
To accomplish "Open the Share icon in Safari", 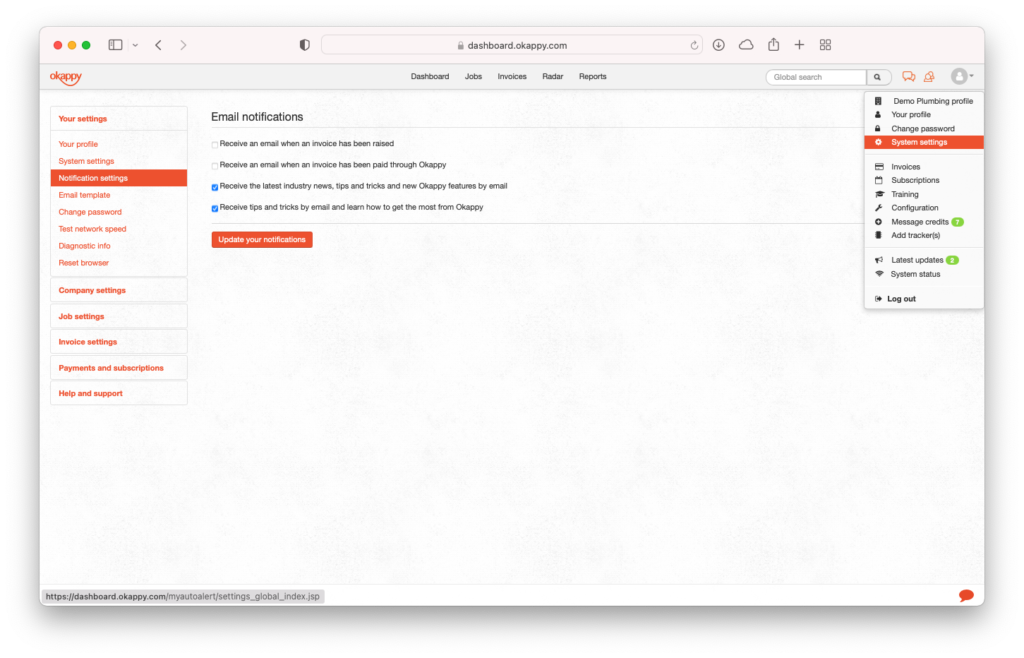I will click(x=774, y=44).
